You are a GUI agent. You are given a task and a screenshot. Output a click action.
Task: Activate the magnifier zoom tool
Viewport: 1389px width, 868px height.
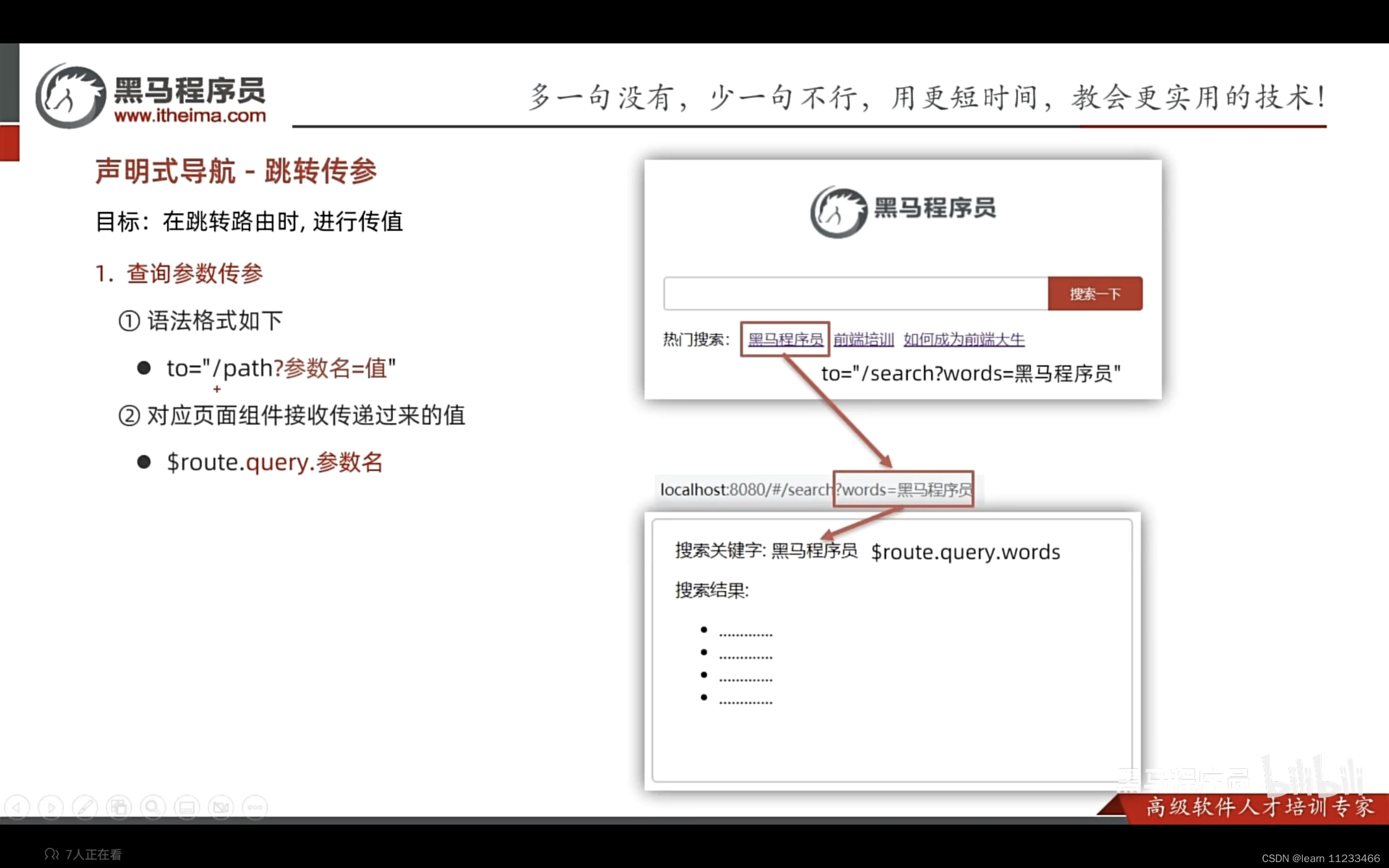153,807
